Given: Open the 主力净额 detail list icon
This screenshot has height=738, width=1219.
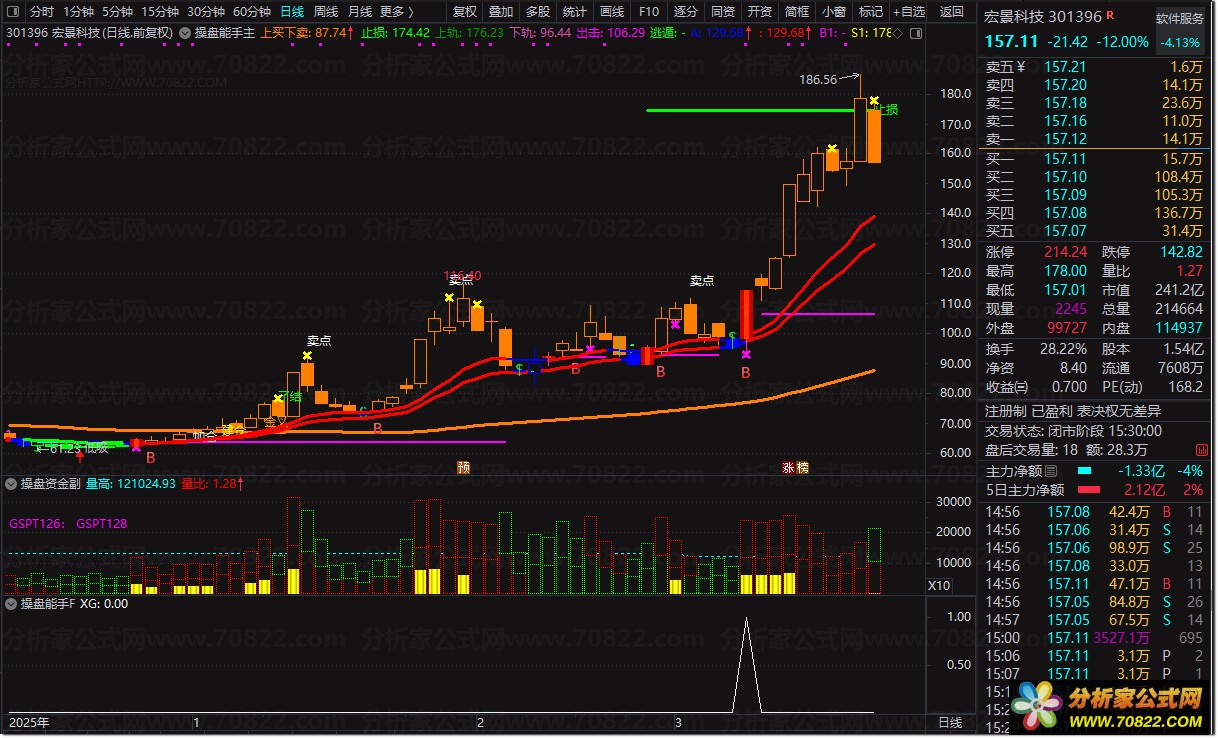Looking at the screenshot, I should (x=1051, y=471).
